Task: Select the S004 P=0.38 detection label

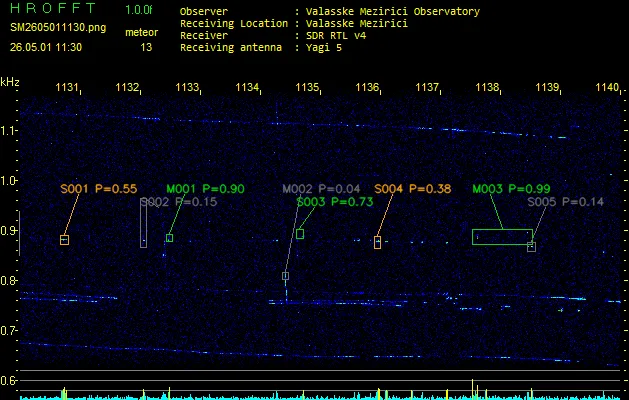Action: (413, 189)
